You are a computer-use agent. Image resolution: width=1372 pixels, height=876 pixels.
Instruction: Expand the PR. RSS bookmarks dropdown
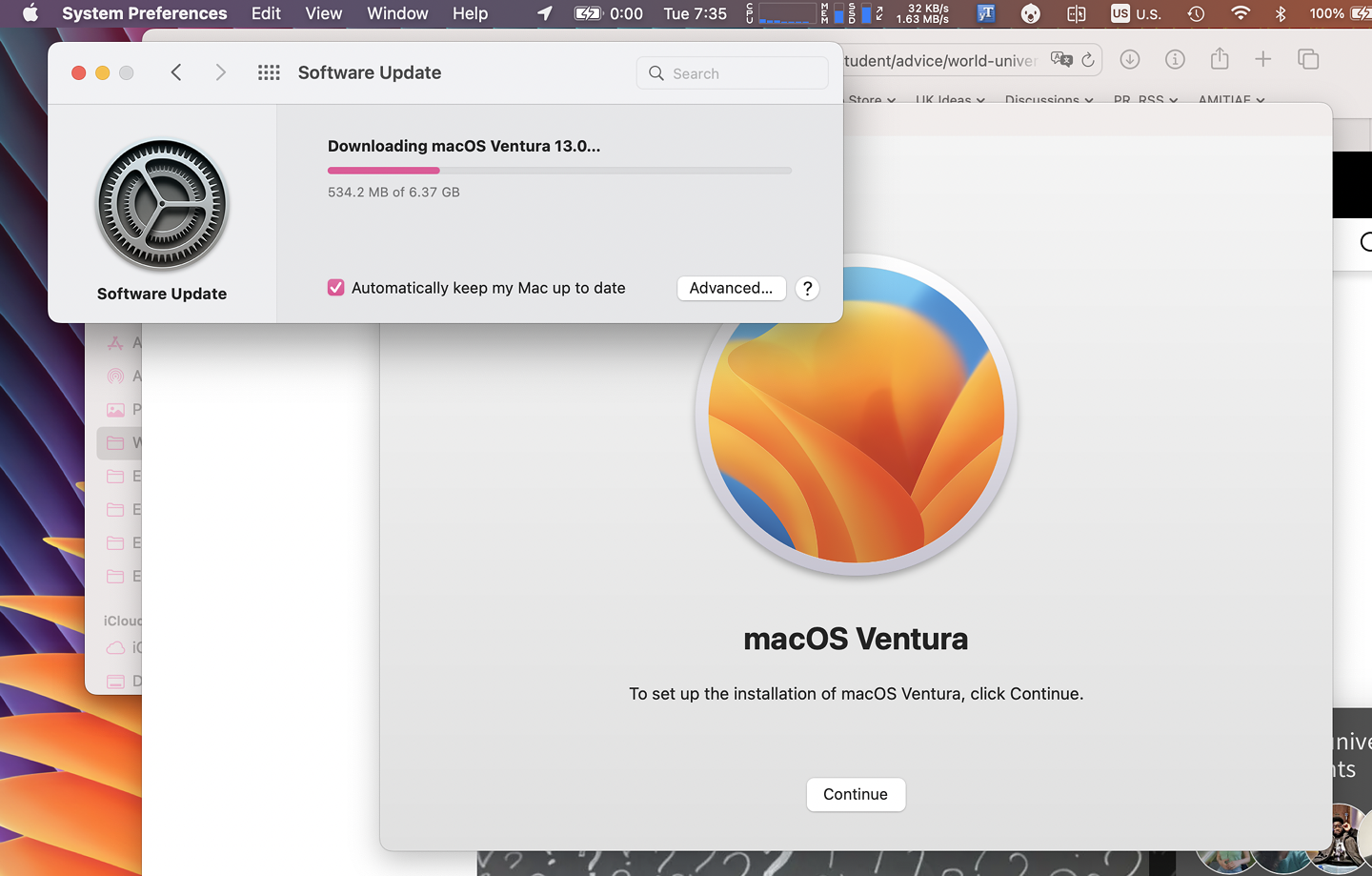1146,99
